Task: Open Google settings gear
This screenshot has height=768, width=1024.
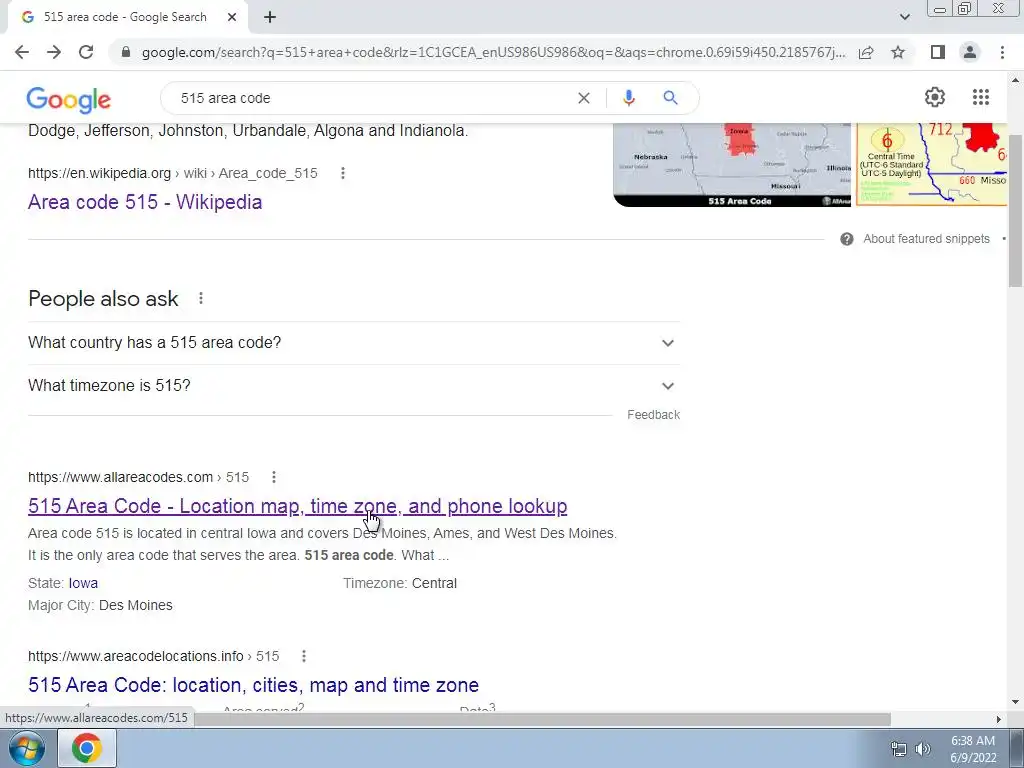Action: (935, 97)
